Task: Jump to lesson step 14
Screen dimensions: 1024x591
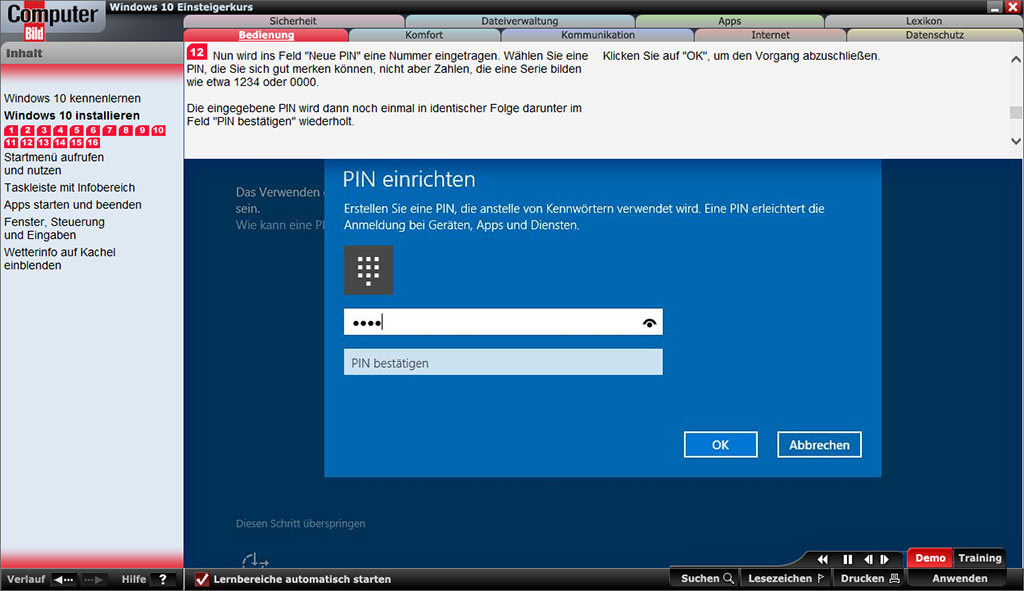Action: (x=60, y=142)
